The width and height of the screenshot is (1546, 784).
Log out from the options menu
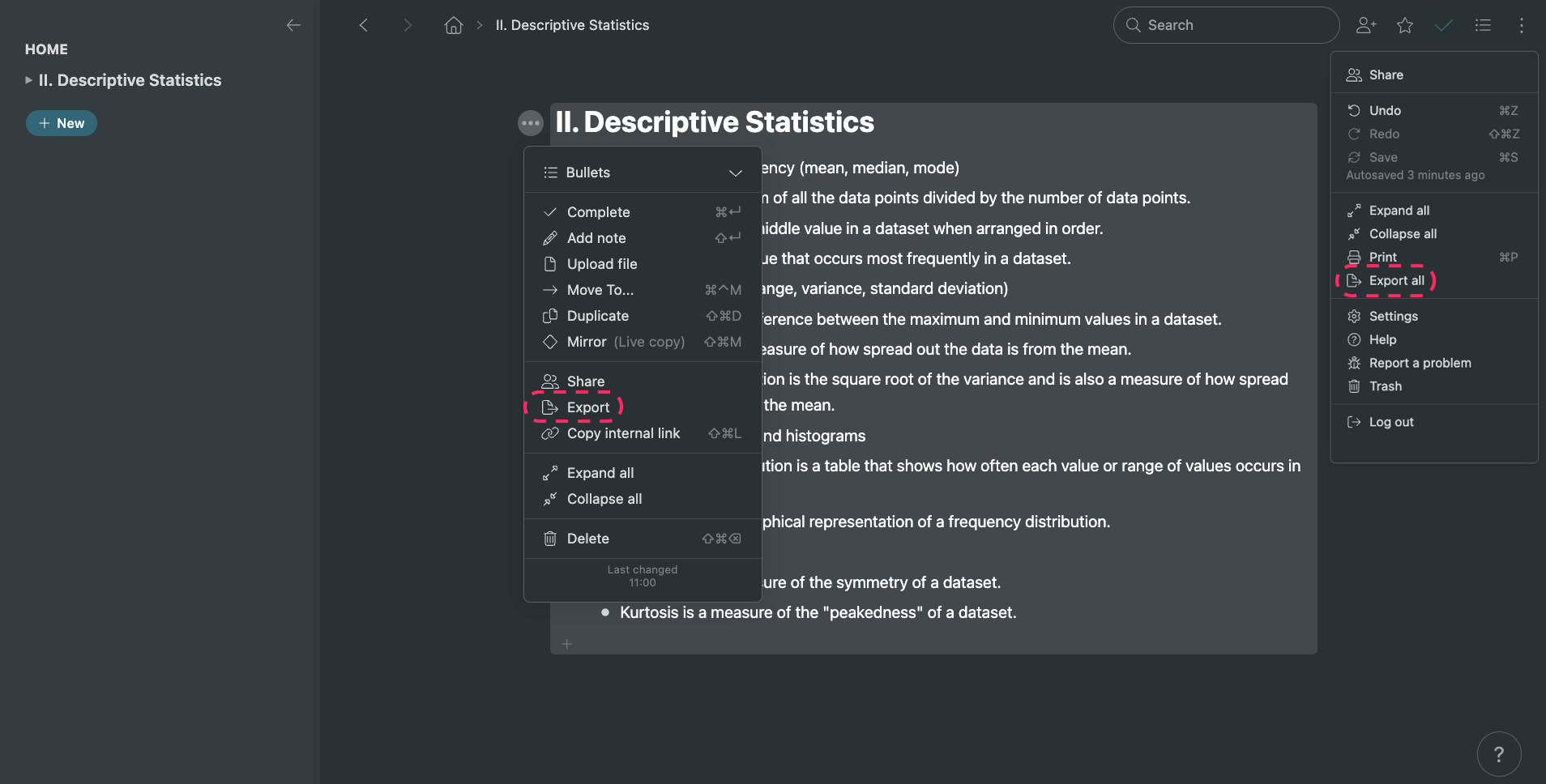(x=1390, y=421)
